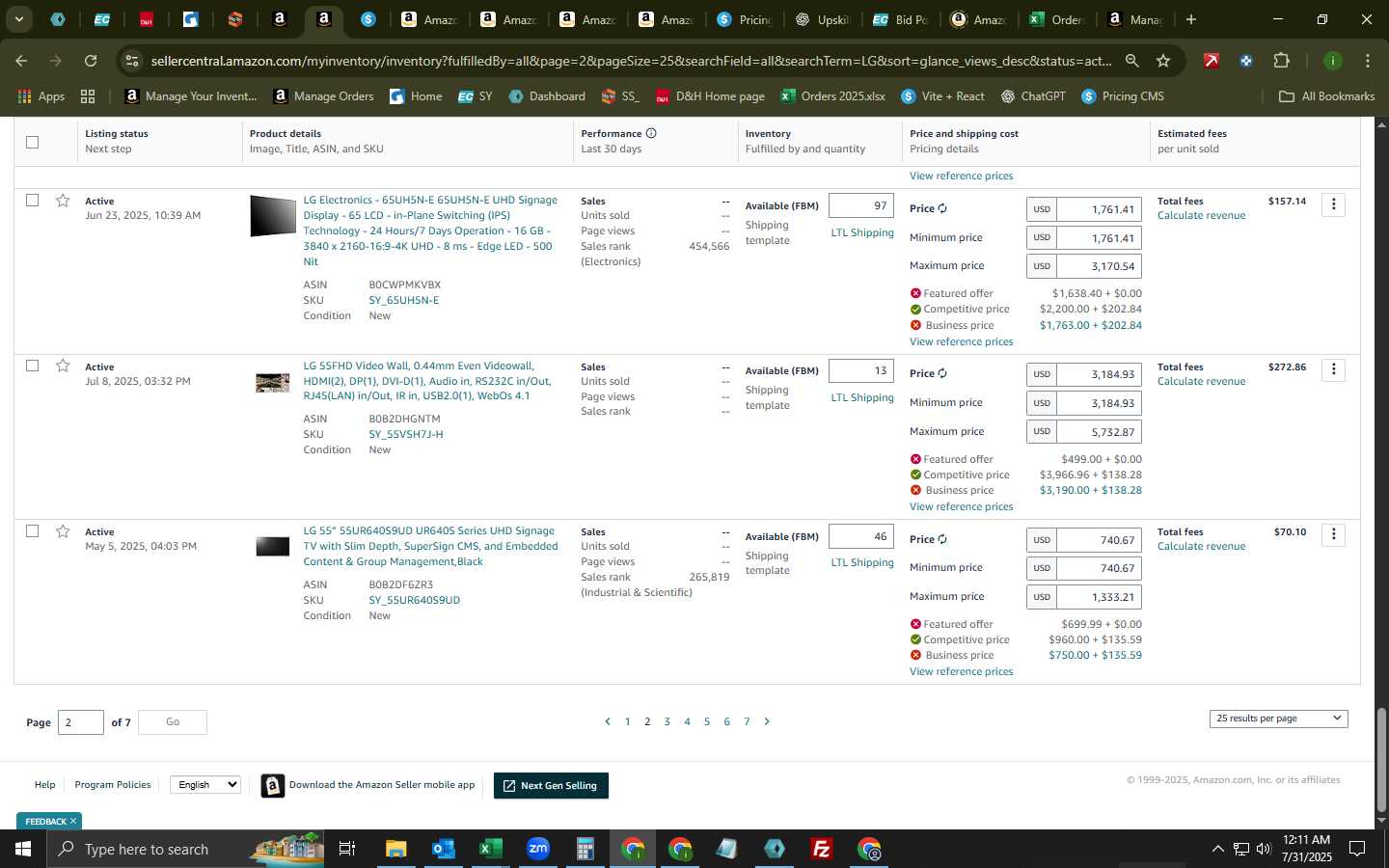Click the price refresh icon for the 3,184.93 listing
1389x868 pixels.
click(x=942, y=373)
